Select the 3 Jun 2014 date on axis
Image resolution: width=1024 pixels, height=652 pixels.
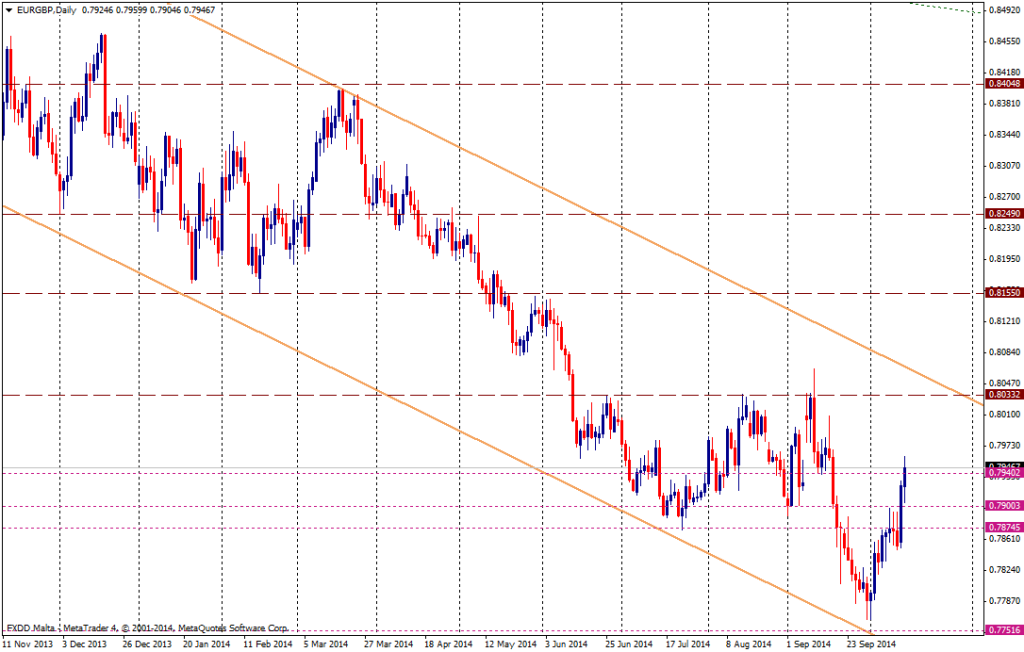[566, 645]
